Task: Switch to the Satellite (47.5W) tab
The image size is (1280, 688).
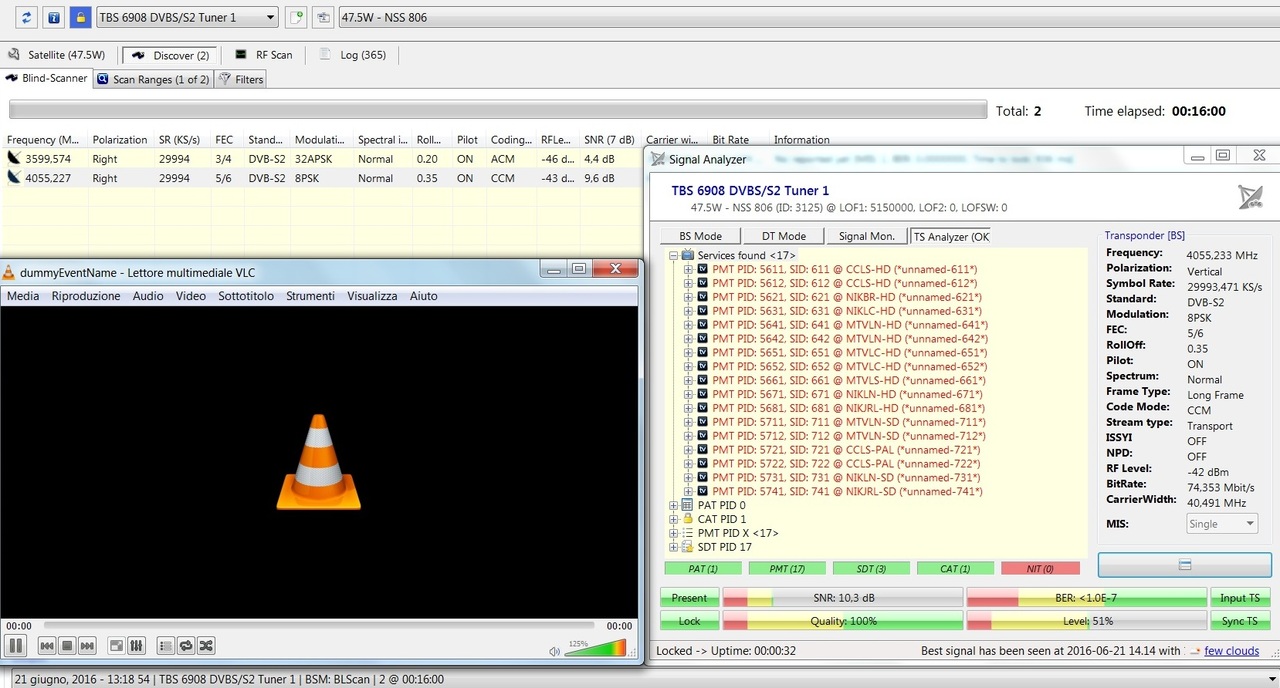Action: 57,55
